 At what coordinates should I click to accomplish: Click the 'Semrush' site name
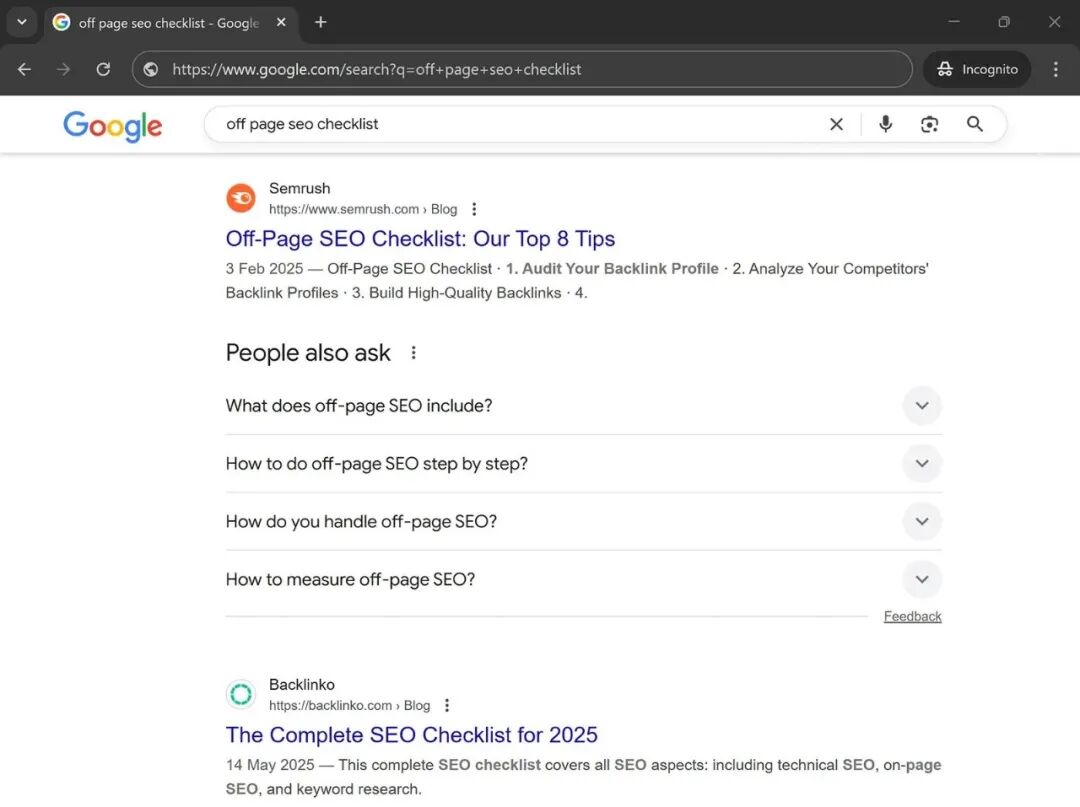click(x=300, y=189)
